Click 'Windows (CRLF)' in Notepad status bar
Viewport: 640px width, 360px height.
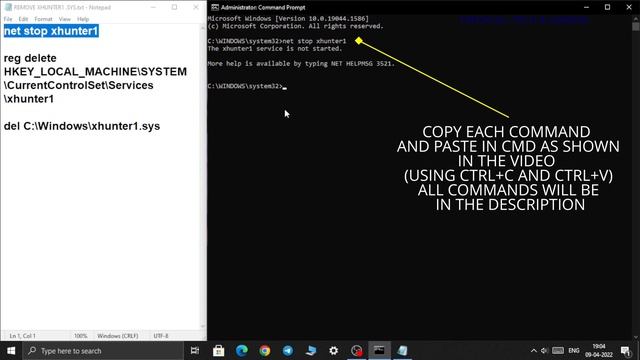[x=118, y=336]
